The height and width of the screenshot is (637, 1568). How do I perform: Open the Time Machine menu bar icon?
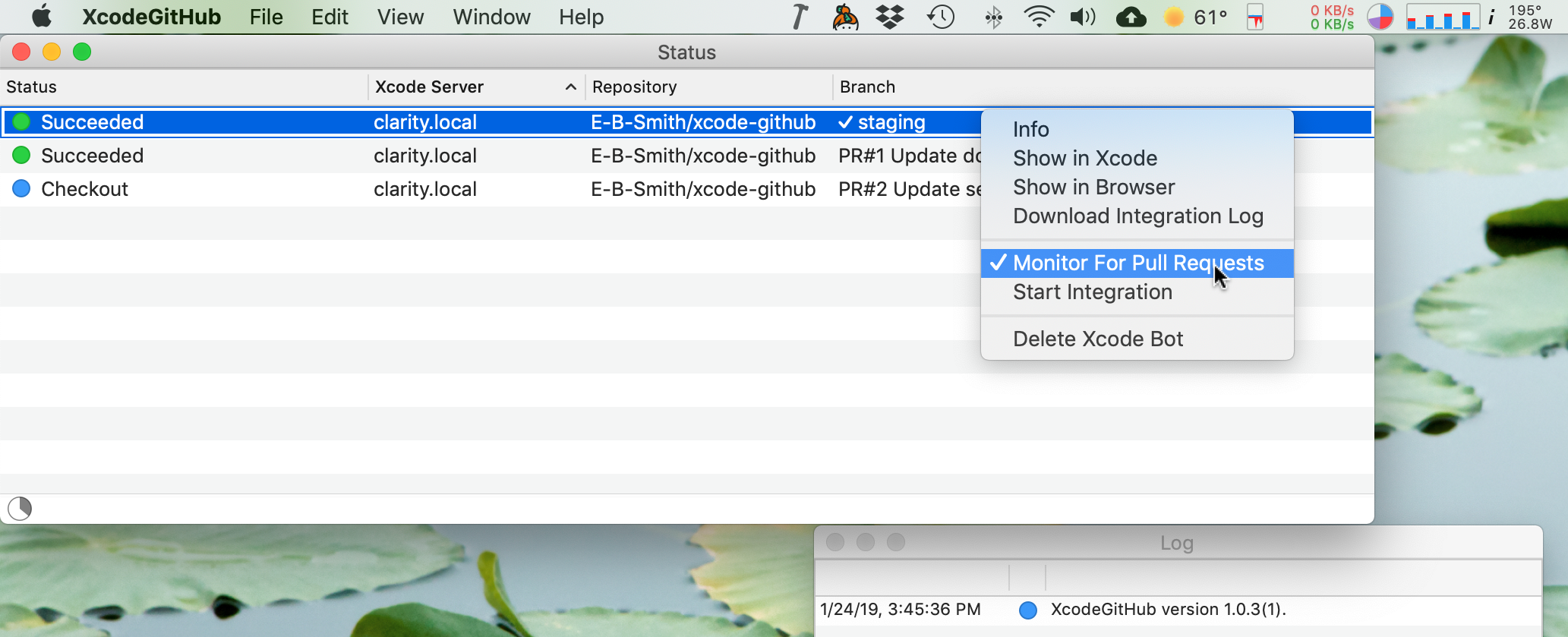pos(941,17)
